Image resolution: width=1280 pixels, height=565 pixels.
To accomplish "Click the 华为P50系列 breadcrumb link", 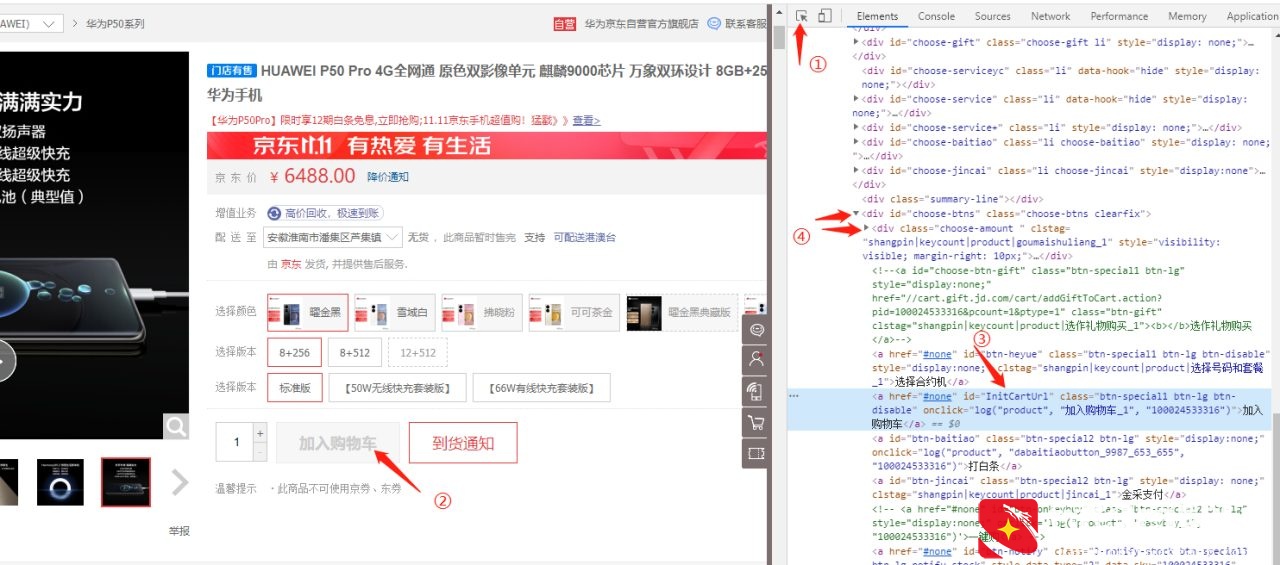I will [x=115, y=23].
